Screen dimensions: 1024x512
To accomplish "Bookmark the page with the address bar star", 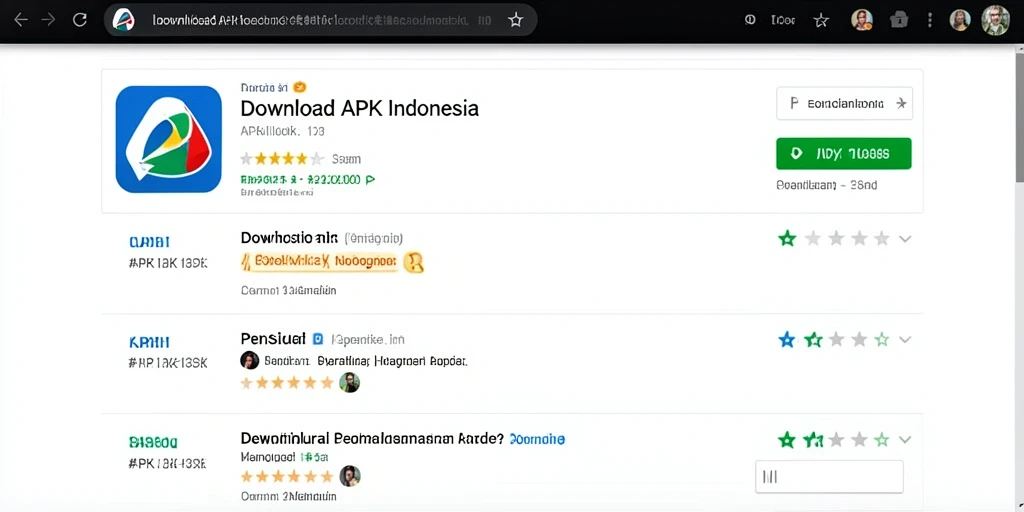I will click(516, 20).
